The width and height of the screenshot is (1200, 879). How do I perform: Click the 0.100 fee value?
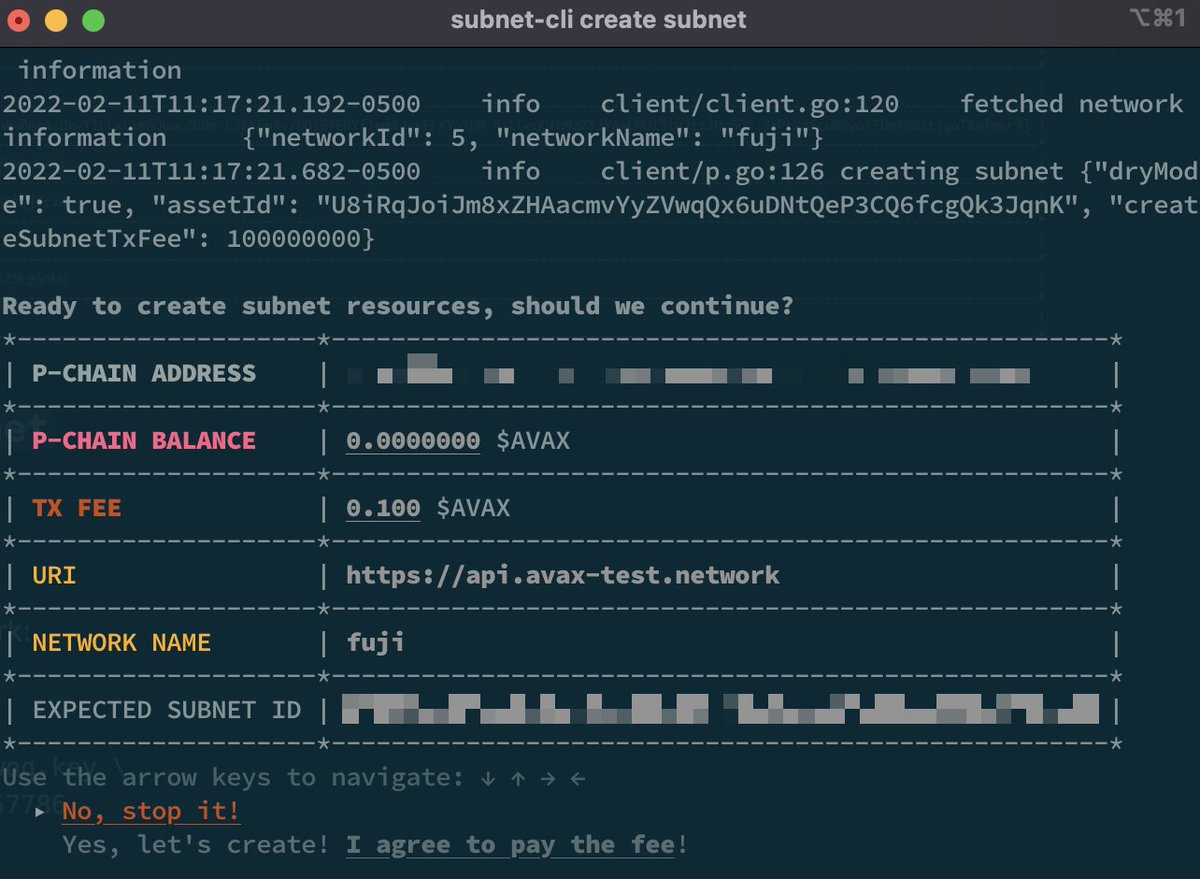(383, 508)
